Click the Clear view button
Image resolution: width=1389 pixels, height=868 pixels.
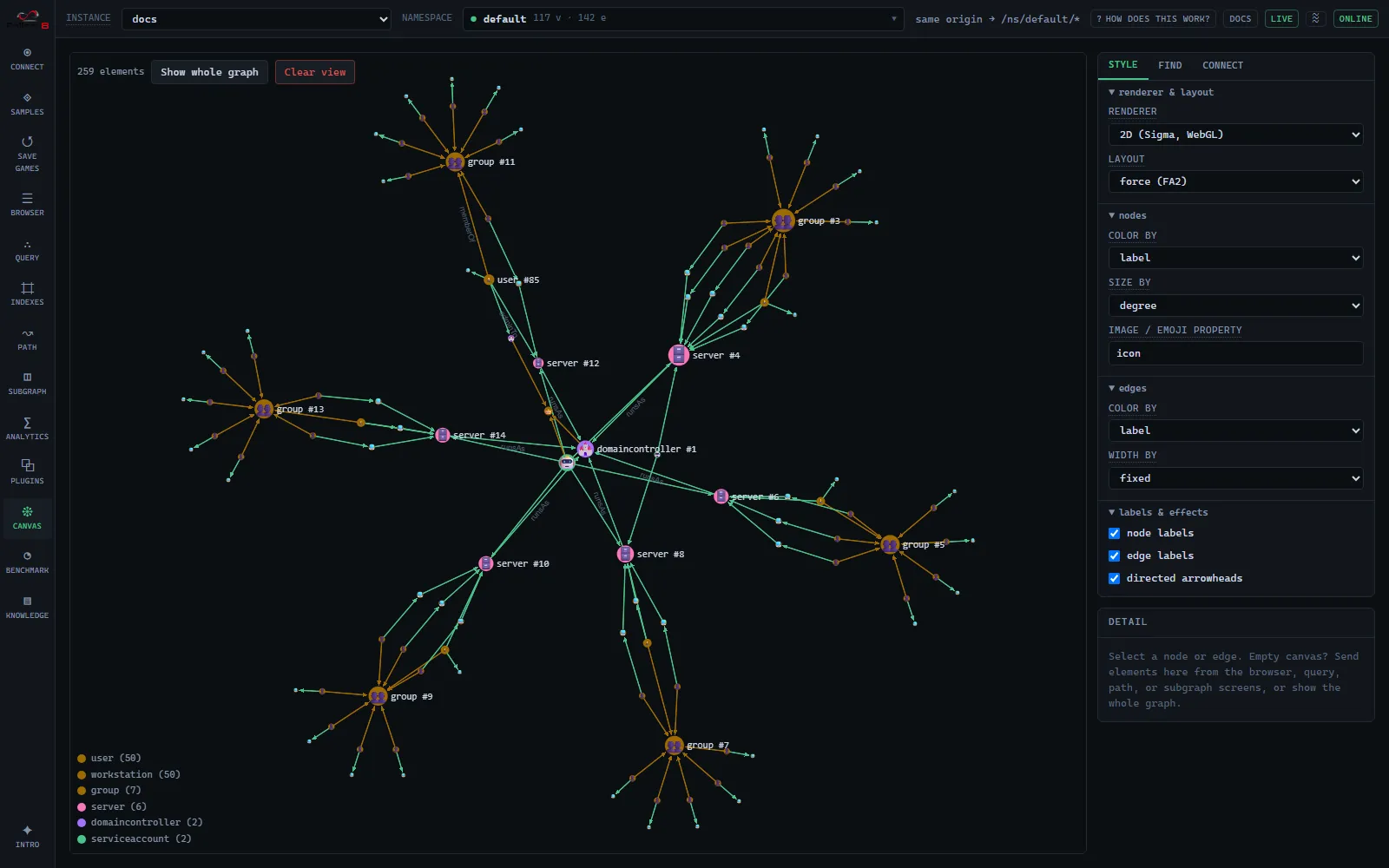(x=314, y=72)
